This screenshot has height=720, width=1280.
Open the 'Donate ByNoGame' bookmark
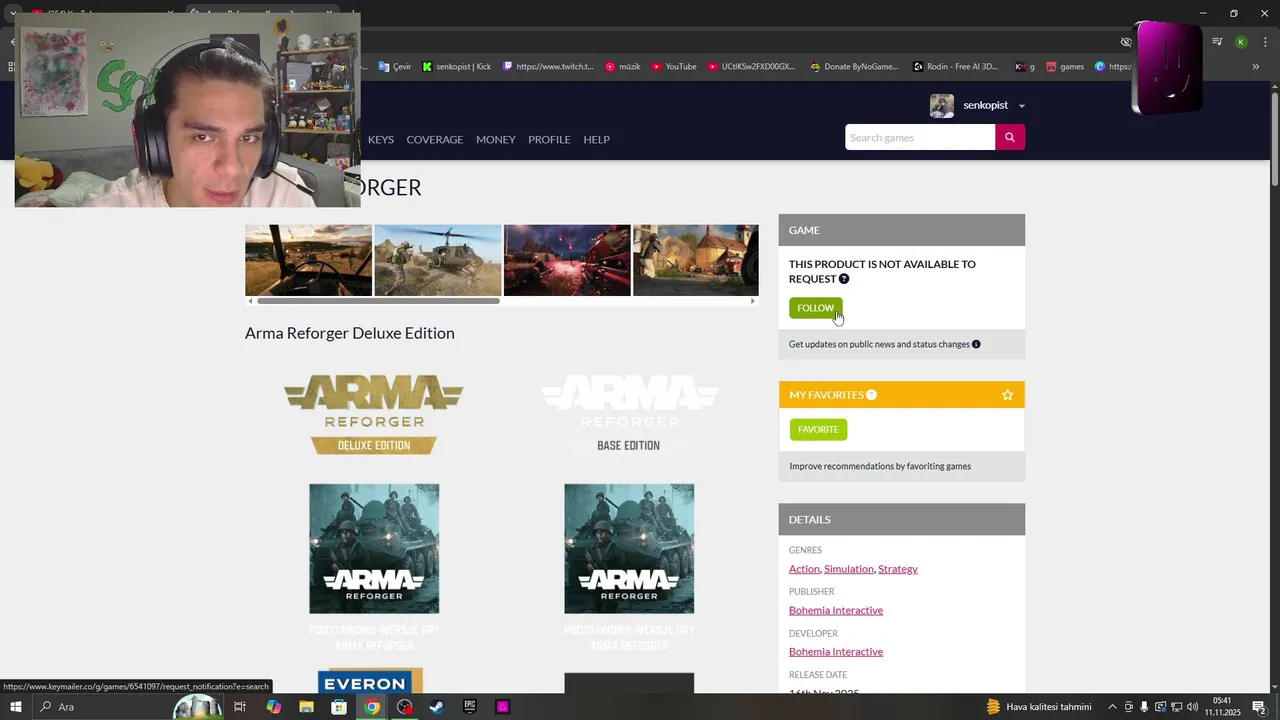tap(854, 67)
